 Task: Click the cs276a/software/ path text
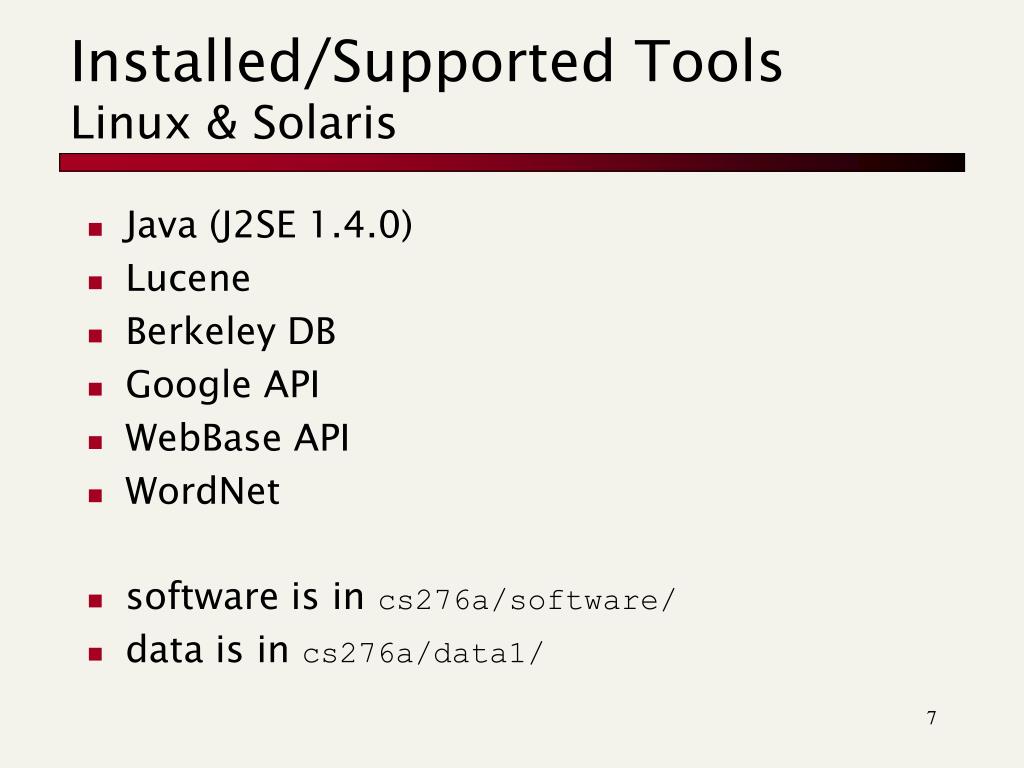point(526,601)
